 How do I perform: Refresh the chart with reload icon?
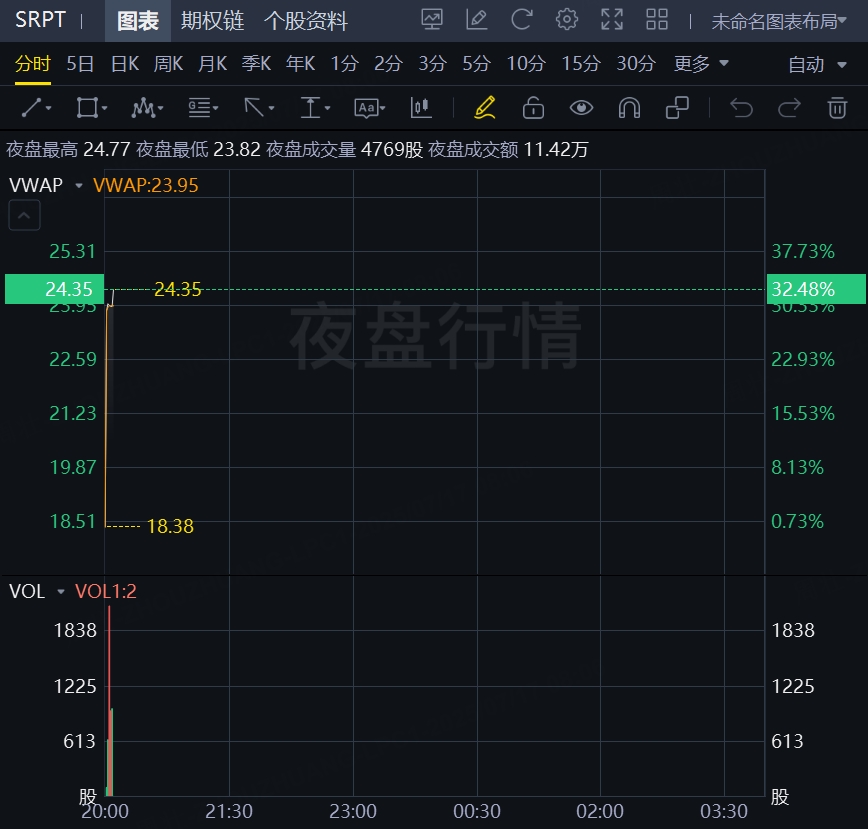coord(521,19)
